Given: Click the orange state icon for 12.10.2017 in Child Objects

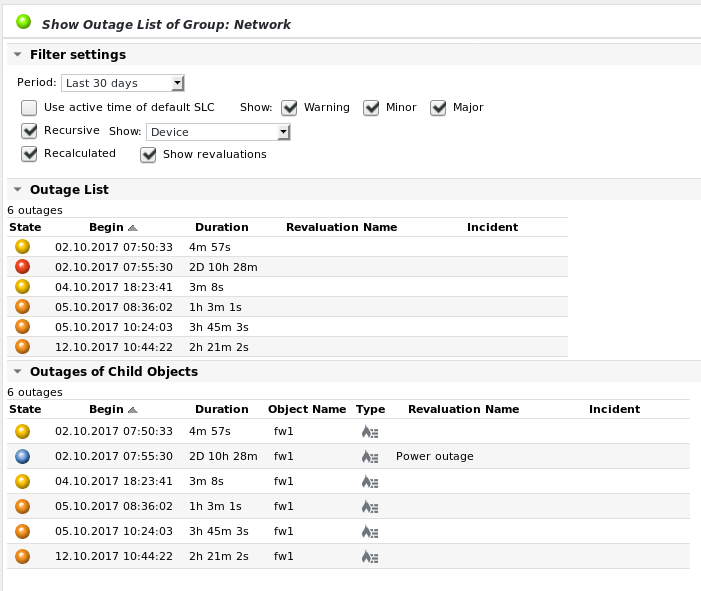Looking at the screenshot, I should (x=23, y=556).
